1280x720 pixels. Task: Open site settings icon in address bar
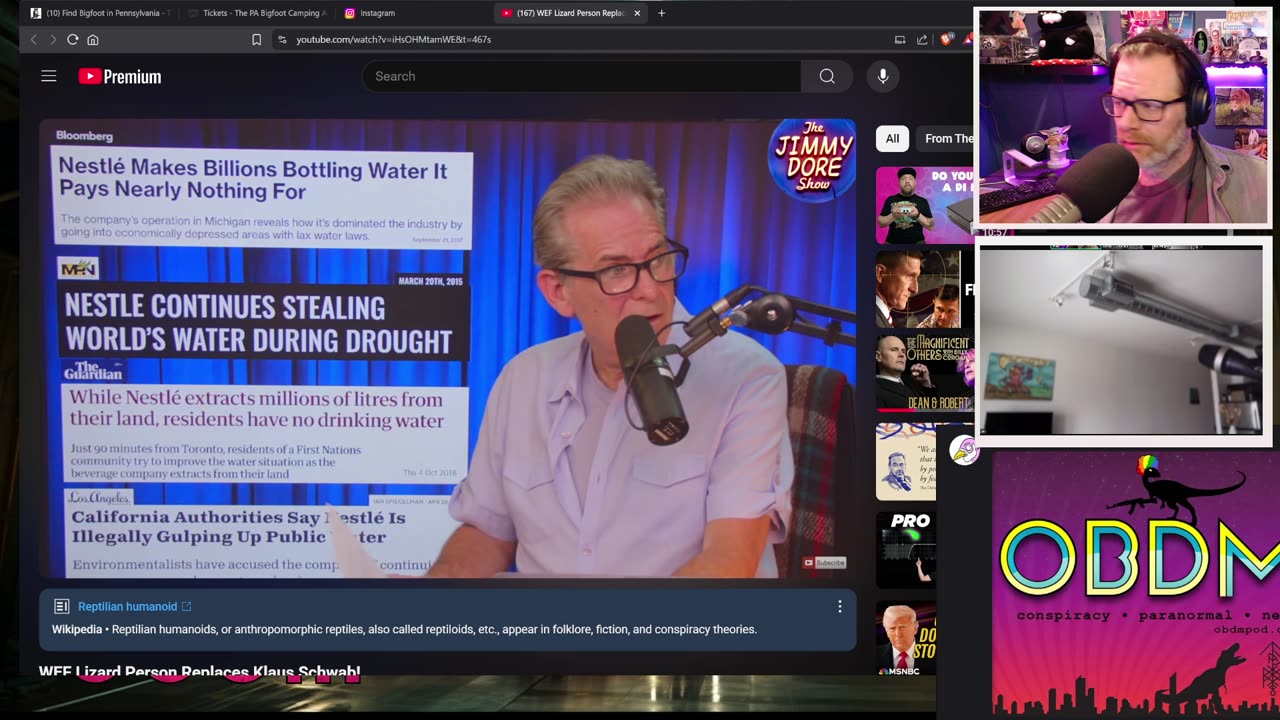click(282, 39)
